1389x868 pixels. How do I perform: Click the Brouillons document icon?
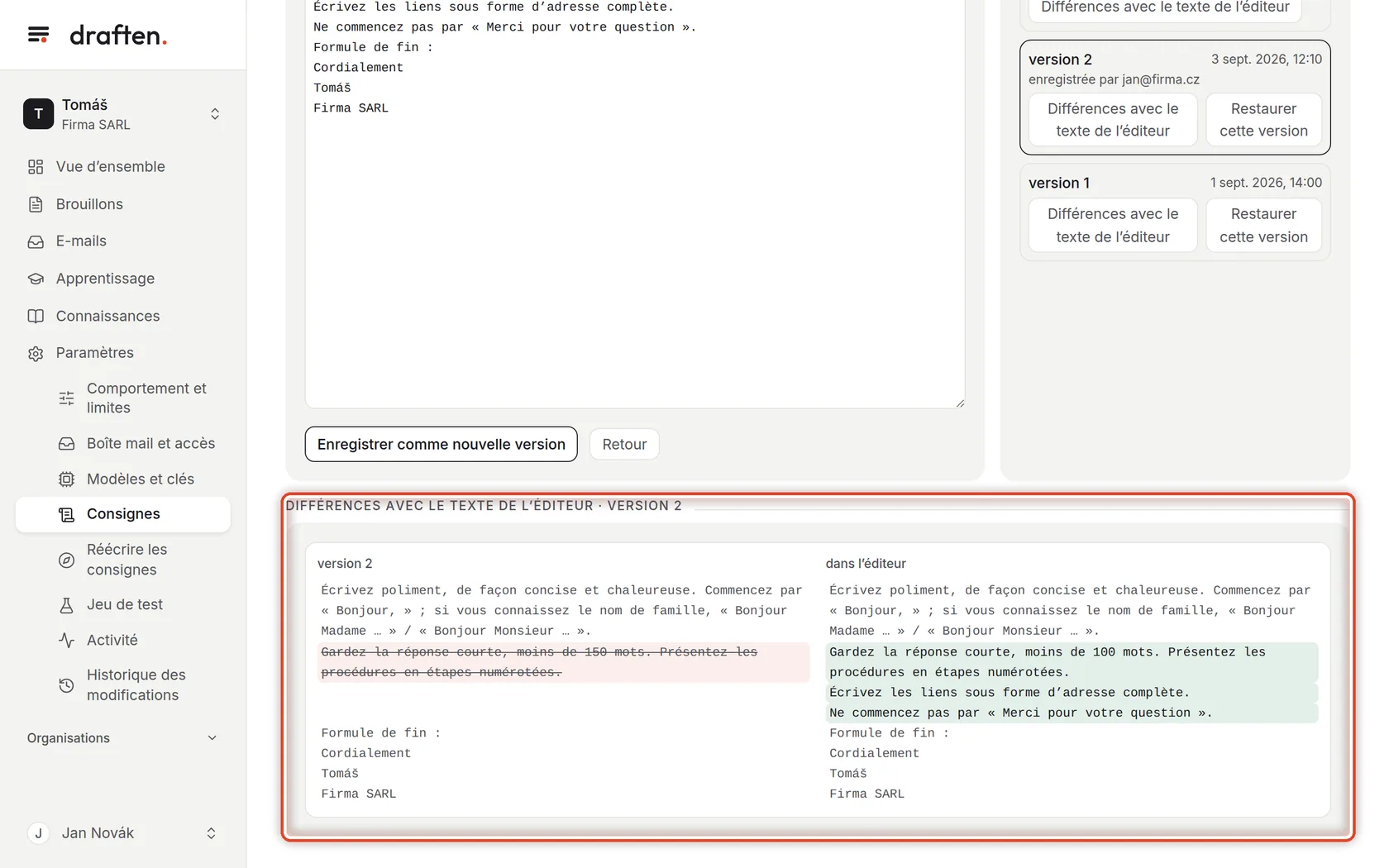(x=36, y=204)
